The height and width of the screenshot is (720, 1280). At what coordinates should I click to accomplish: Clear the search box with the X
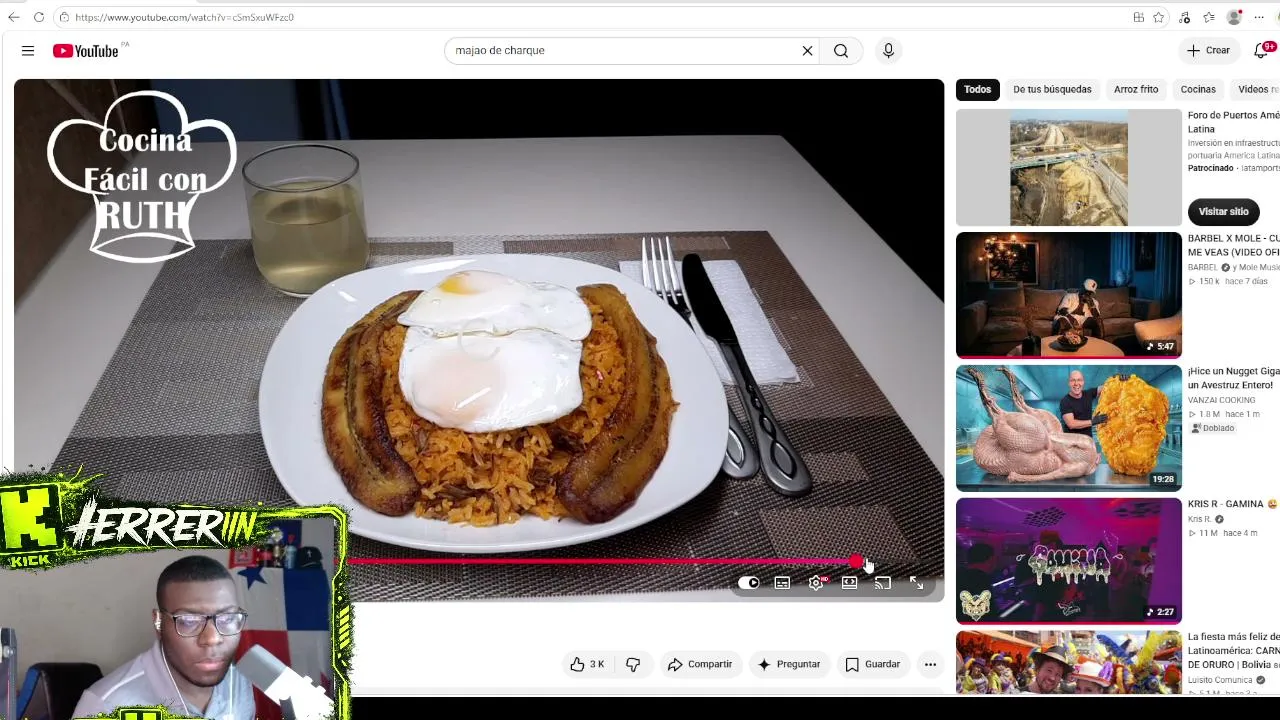(807, 50)
